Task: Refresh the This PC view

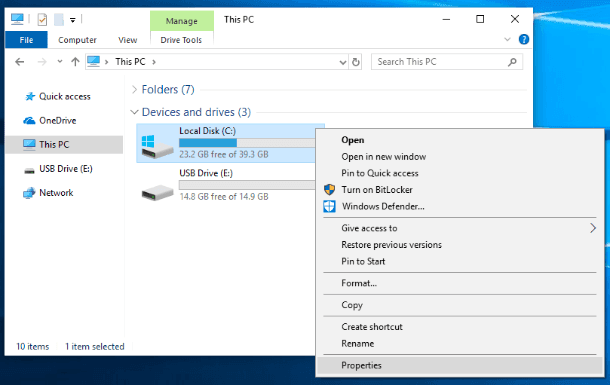Action: click(x=356, y=62)
